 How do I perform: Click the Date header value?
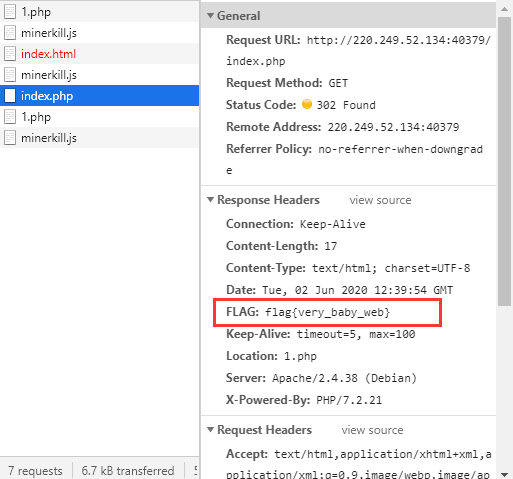tap(358, 290)
